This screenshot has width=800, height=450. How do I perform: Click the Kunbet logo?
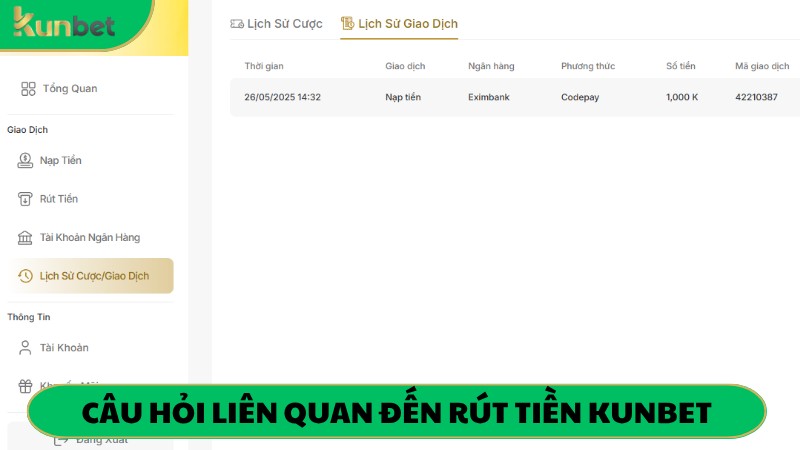click(64, 23)
